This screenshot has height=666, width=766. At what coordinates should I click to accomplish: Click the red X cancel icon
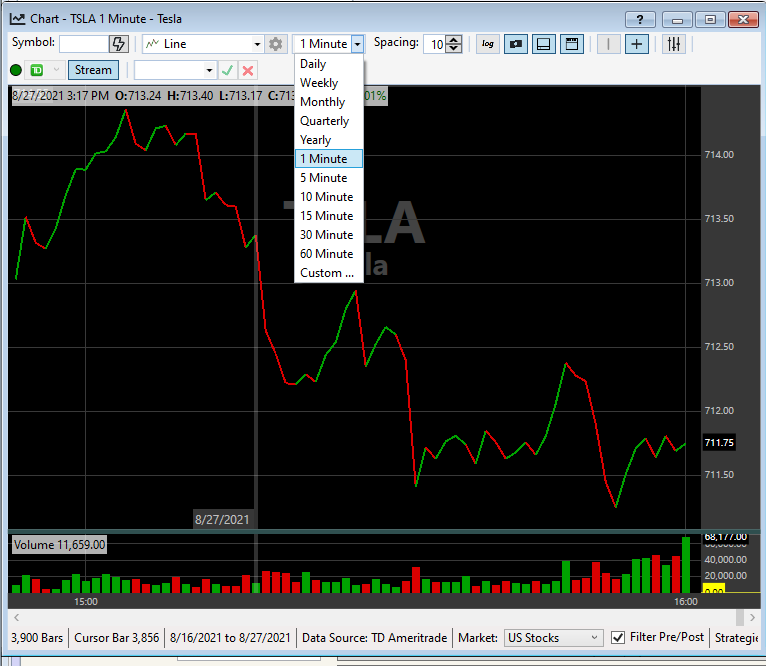click(x=248, y=70)
